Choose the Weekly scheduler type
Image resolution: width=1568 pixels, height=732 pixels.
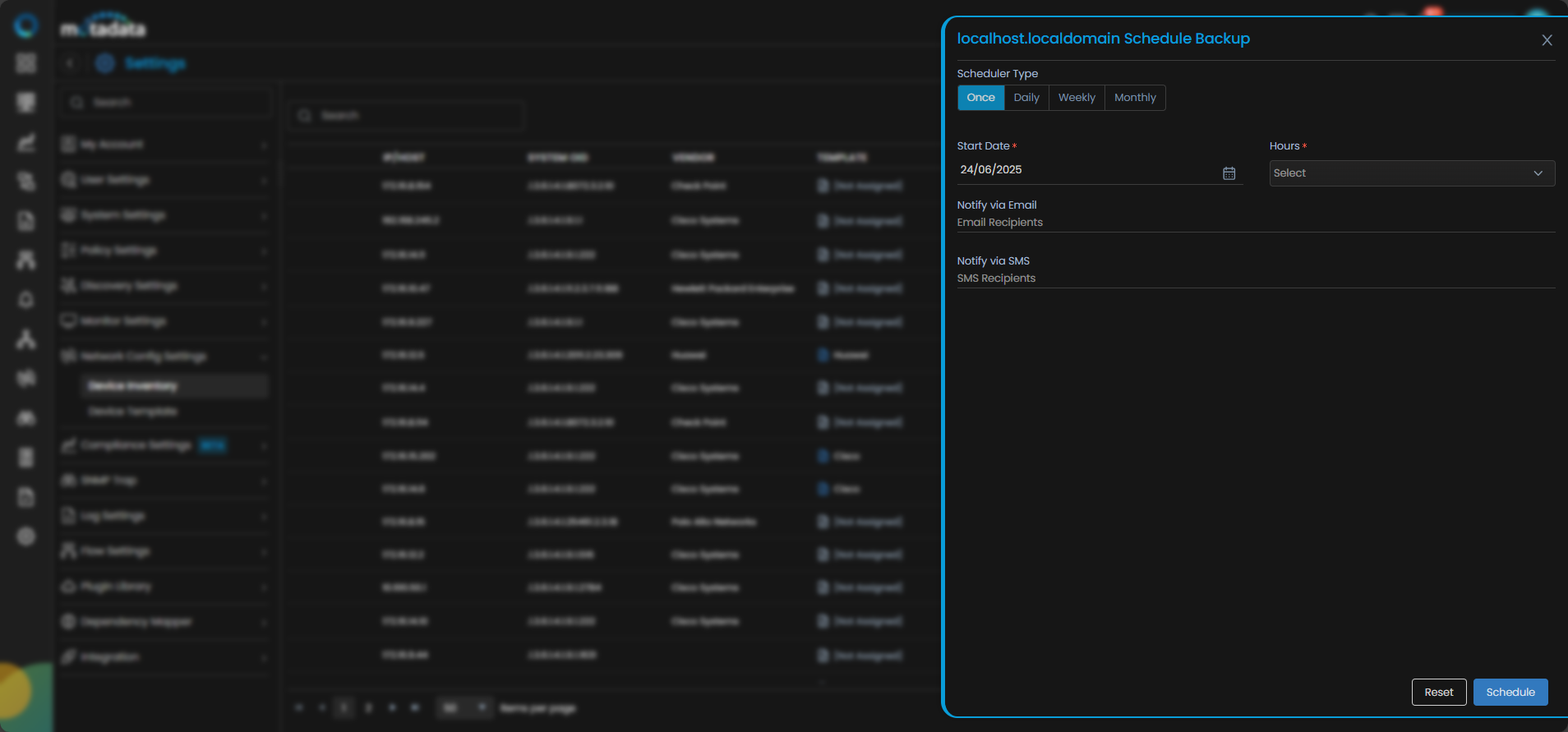pyautogui.click(x=1077, y=98)
